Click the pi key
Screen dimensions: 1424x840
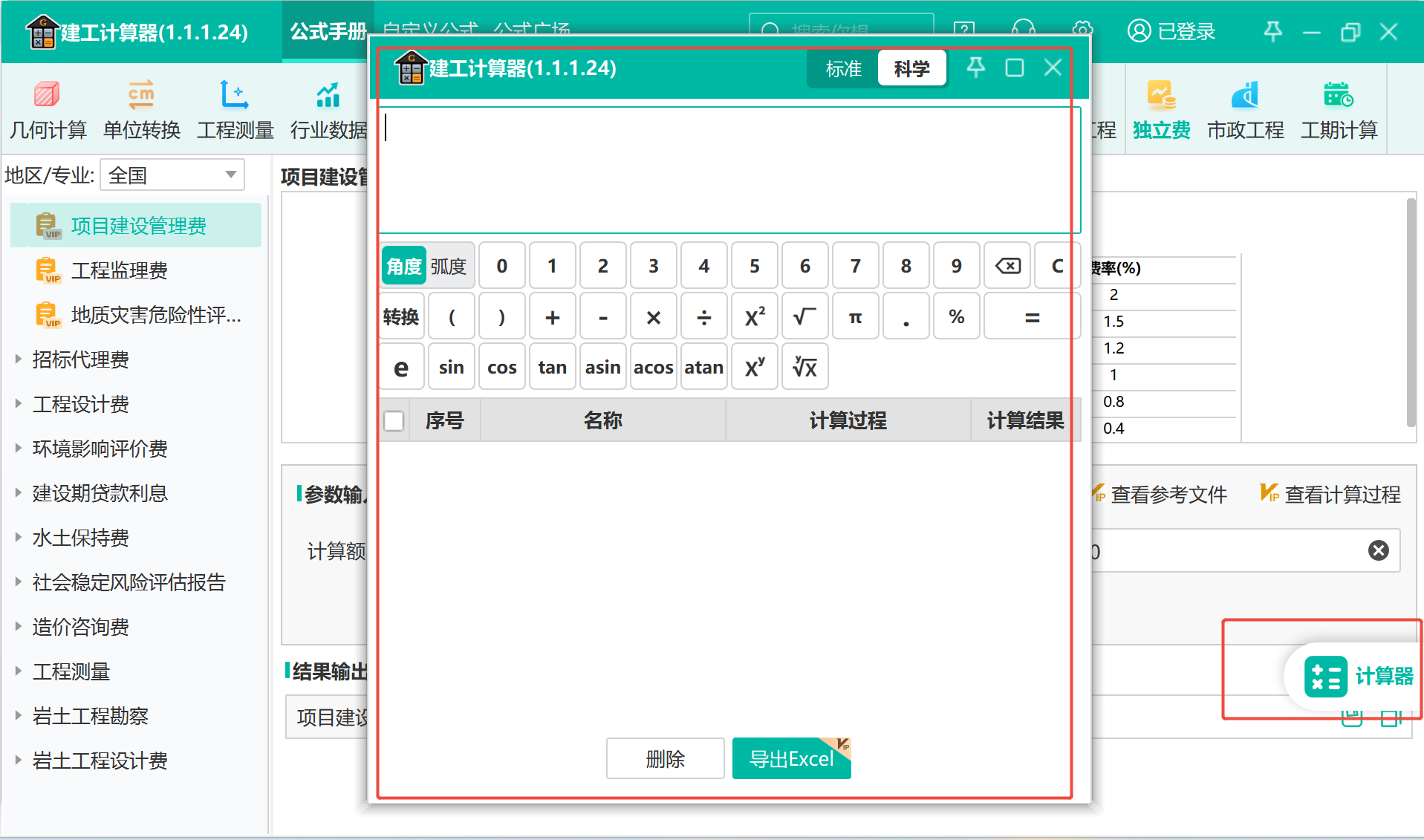click(x=856, y=317)
